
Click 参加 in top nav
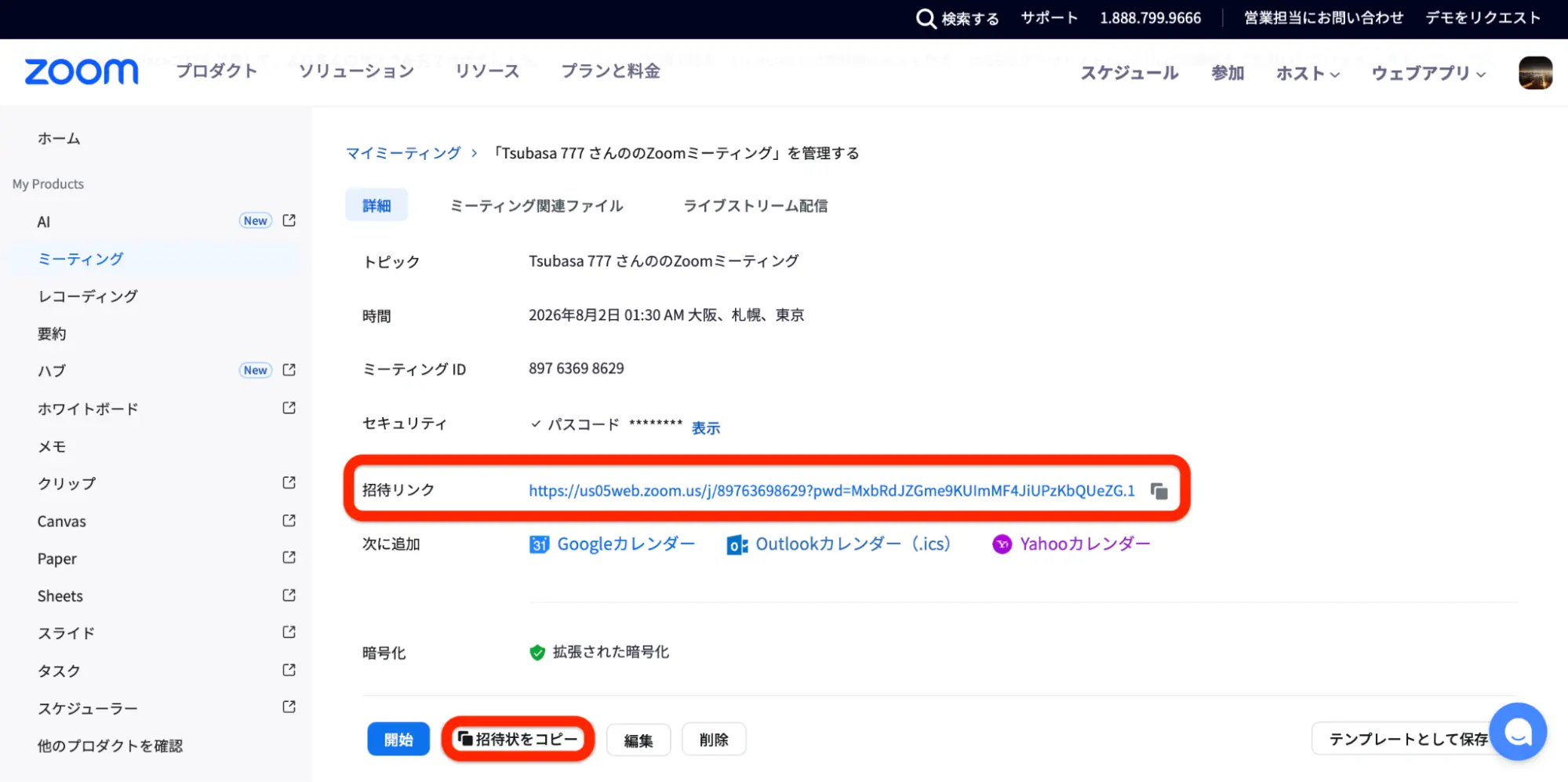(x=1228, y=73)
